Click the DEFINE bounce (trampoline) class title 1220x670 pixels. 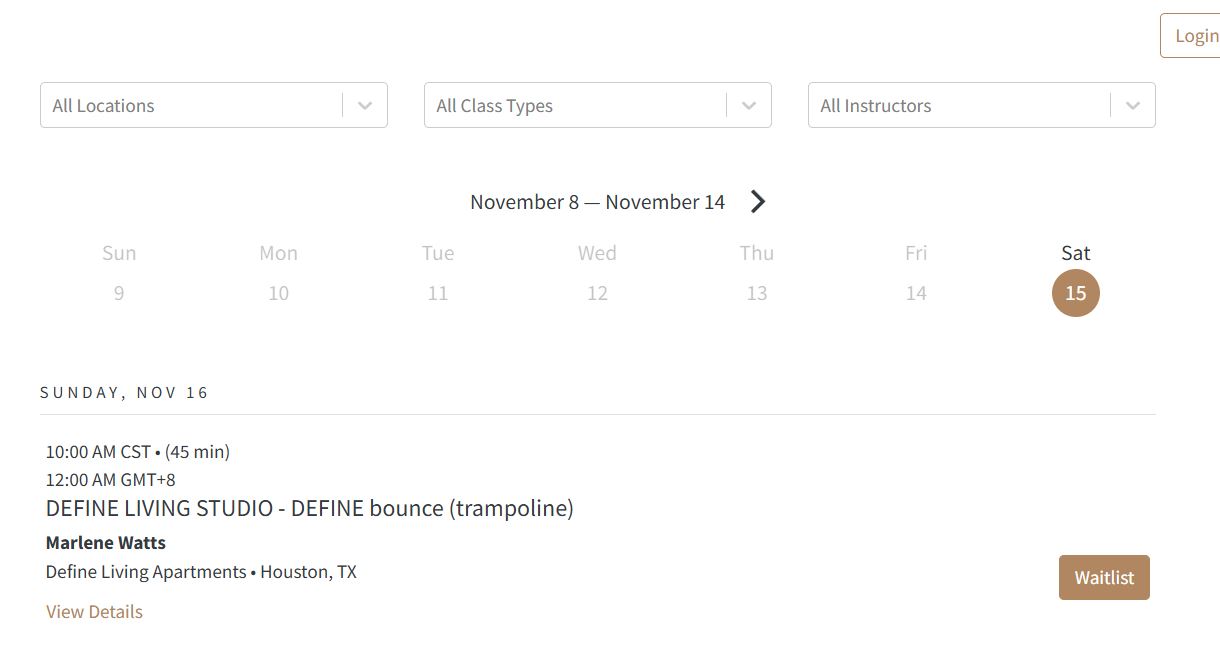point(310,508)
